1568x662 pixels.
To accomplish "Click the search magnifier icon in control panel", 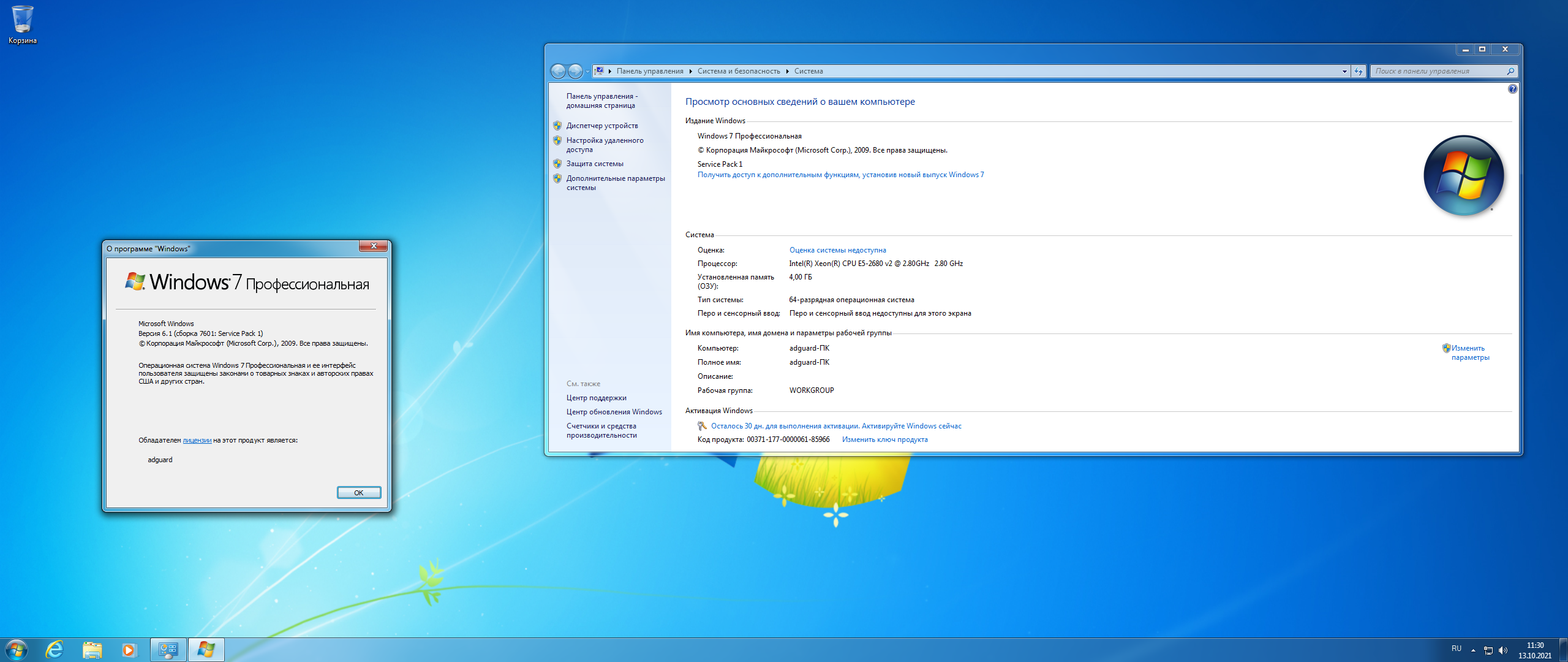I will coord(1510,71).
